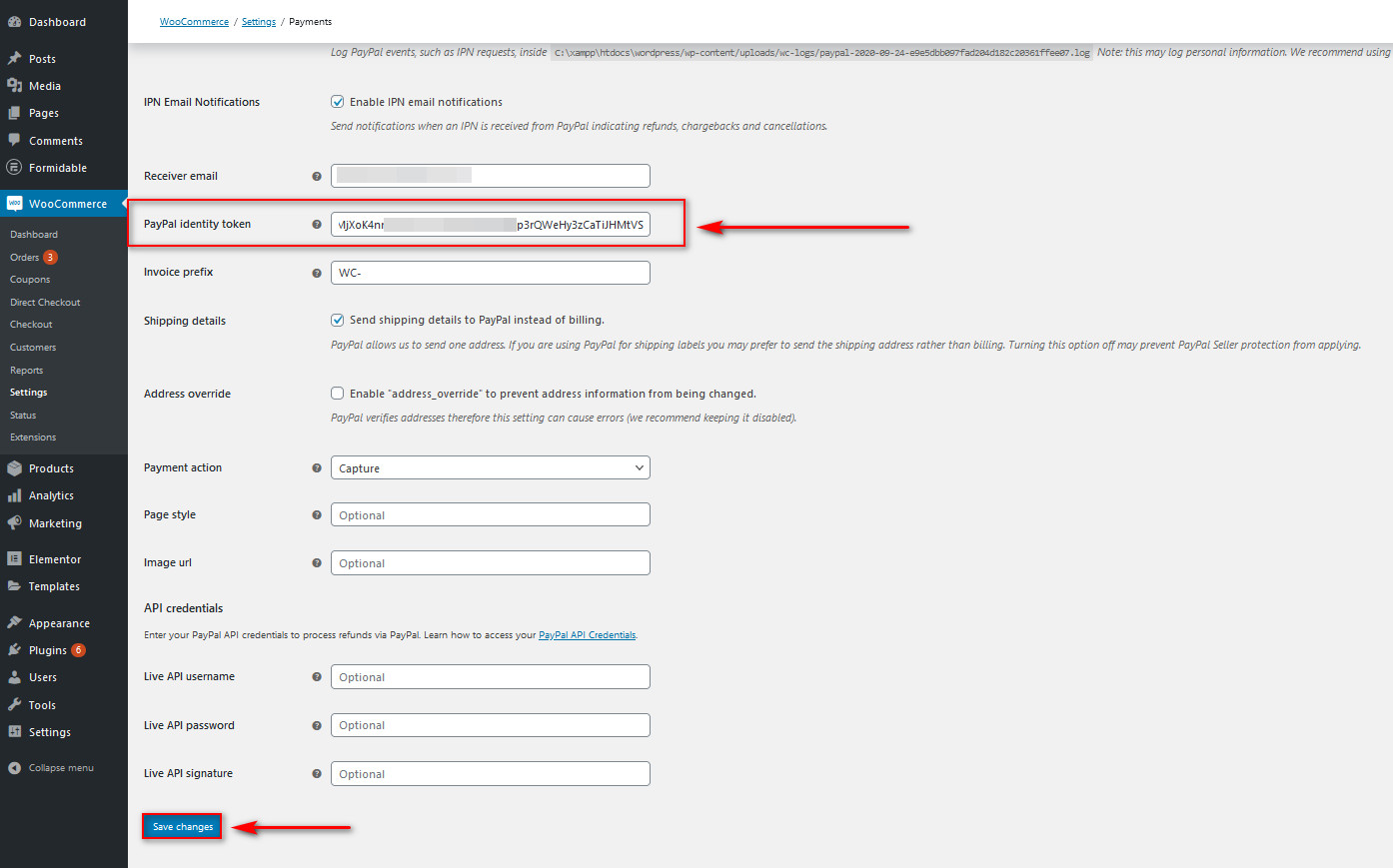Click the Tools wrench icon
This screenshot has width=1393, height=868.
coord(14,705)
